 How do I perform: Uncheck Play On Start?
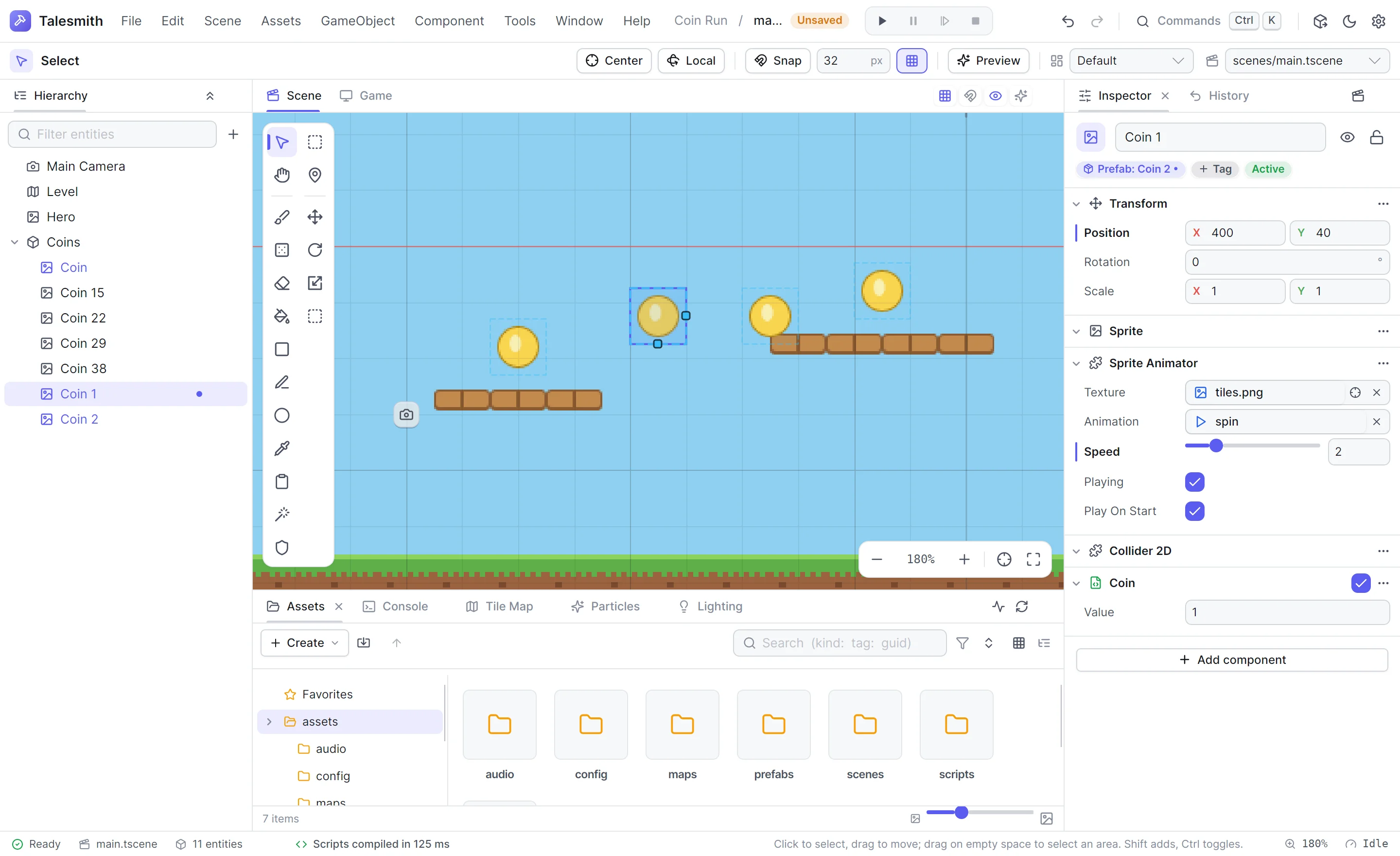1194,511
